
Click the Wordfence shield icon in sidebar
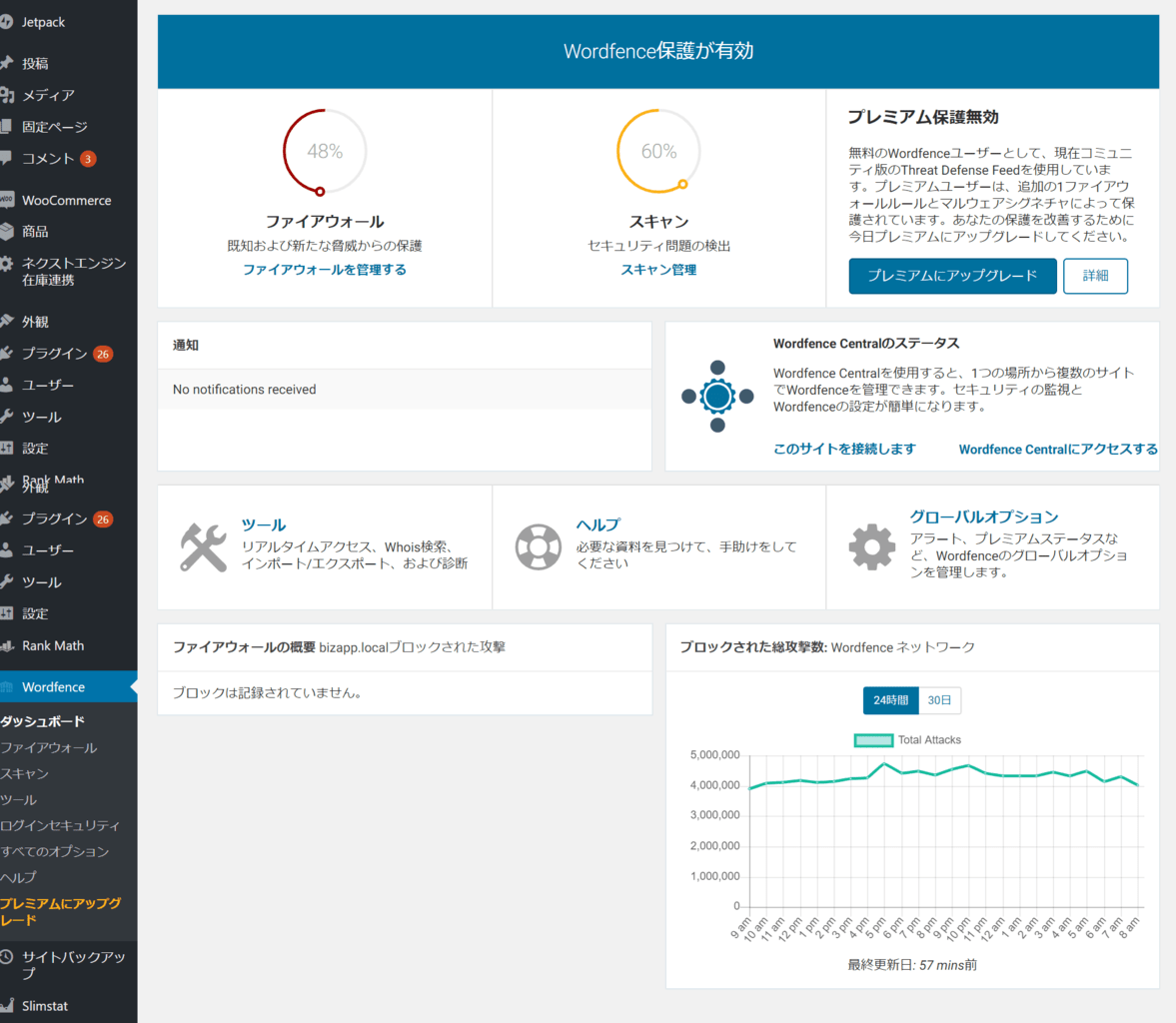click(7, 687)
